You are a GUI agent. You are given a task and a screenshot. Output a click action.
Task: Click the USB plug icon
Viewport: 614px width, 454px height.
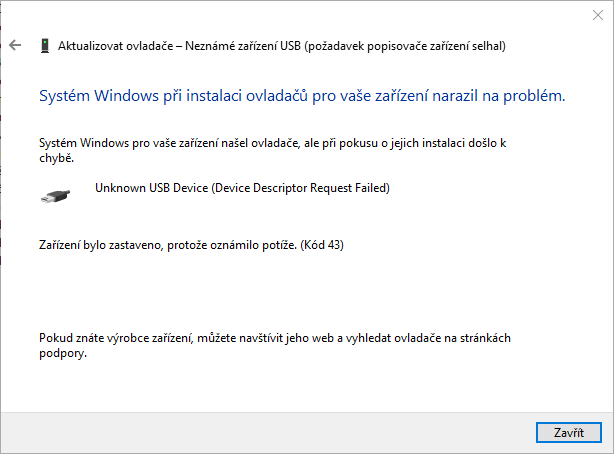click(54, 197)
